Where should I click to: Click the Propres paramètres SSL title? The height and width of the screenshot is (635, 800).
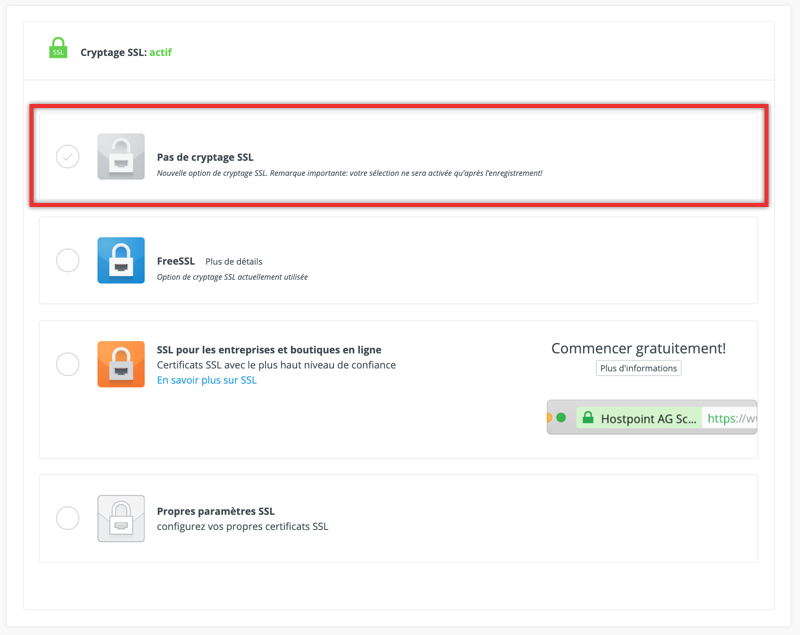point(216,511)
